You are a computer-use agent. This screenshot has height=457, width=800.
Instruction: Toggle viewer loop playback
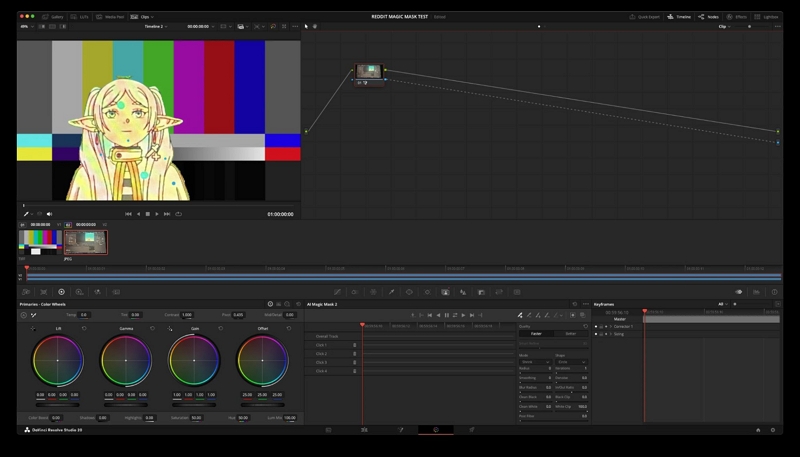[179, 214]
